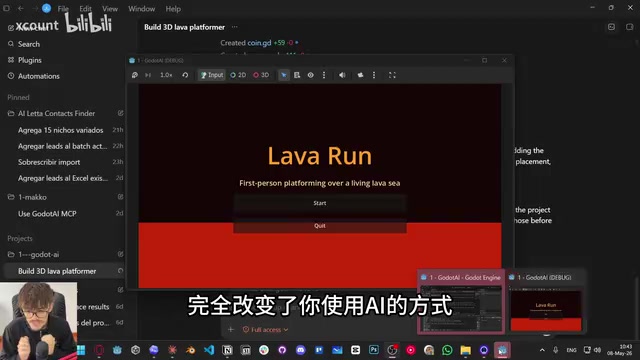Start the Lava Run game
The image size is (640, 360).
click(320, 203)
